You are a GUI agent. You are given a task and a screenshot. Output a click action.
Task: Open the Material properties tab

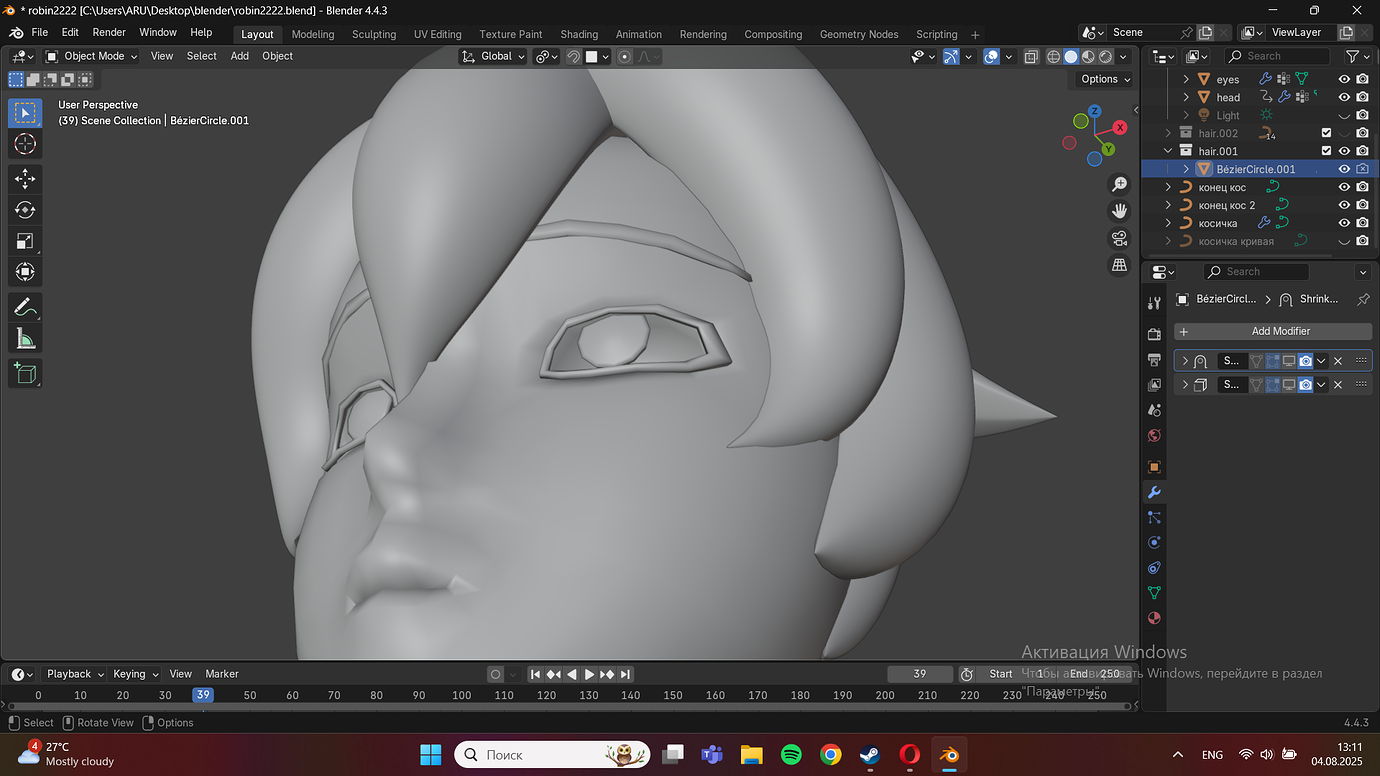(1154, 617)
